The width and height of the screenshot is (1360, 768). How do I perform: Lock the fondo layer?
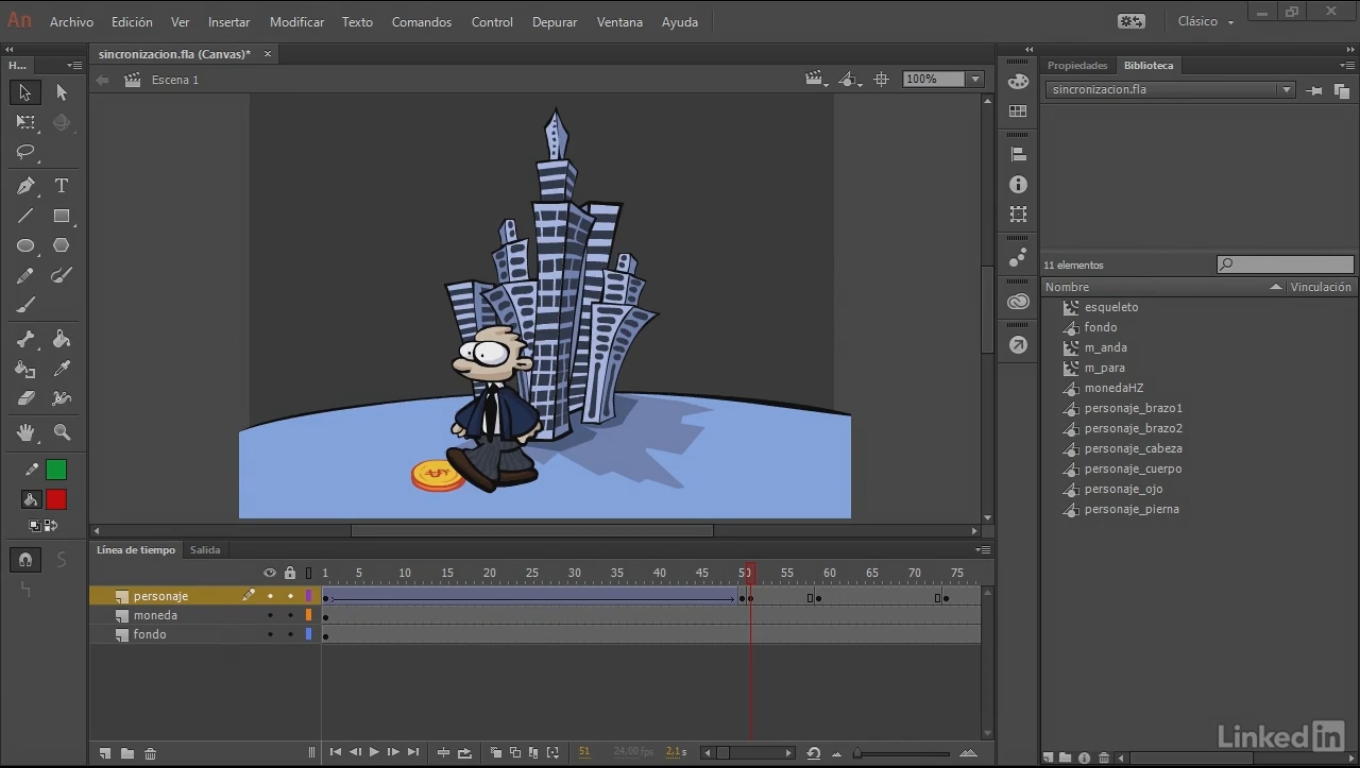point(290,634)
